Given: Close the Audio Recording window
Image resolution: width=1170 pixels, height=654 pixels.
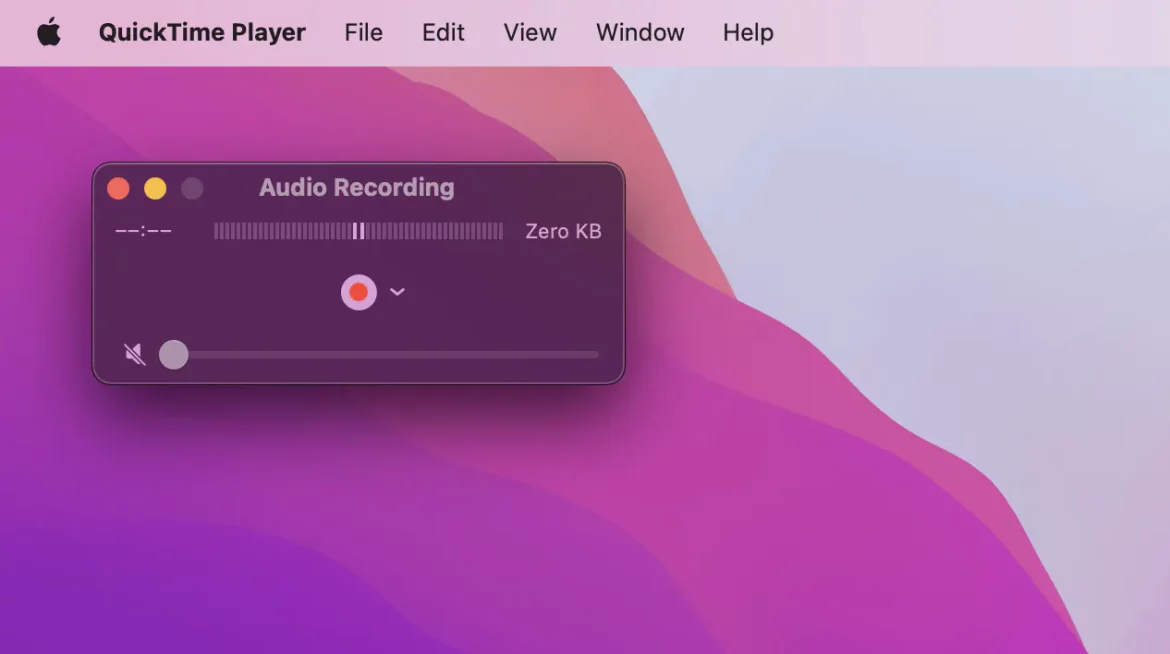Looking at the screenshot, I should (118, 188).
